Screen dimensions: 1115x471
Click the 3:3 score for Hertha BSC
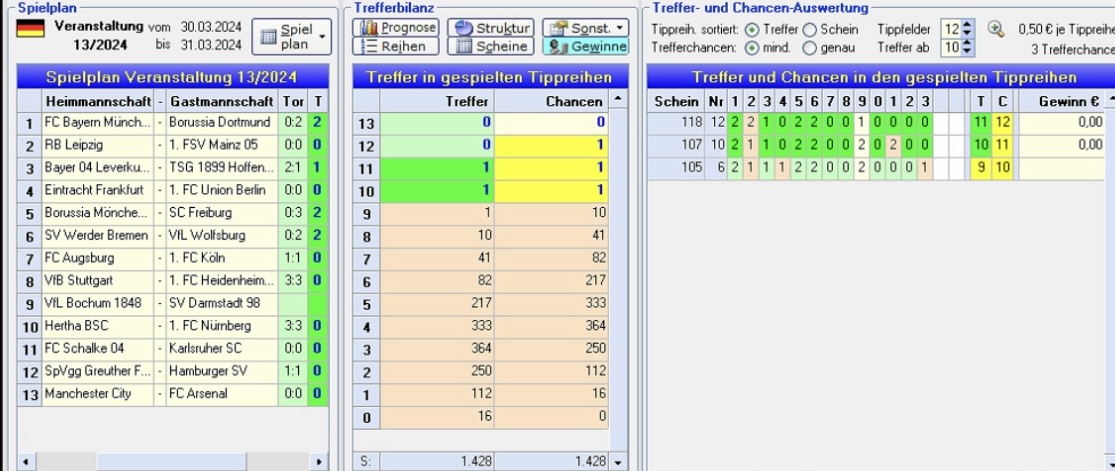293,326
